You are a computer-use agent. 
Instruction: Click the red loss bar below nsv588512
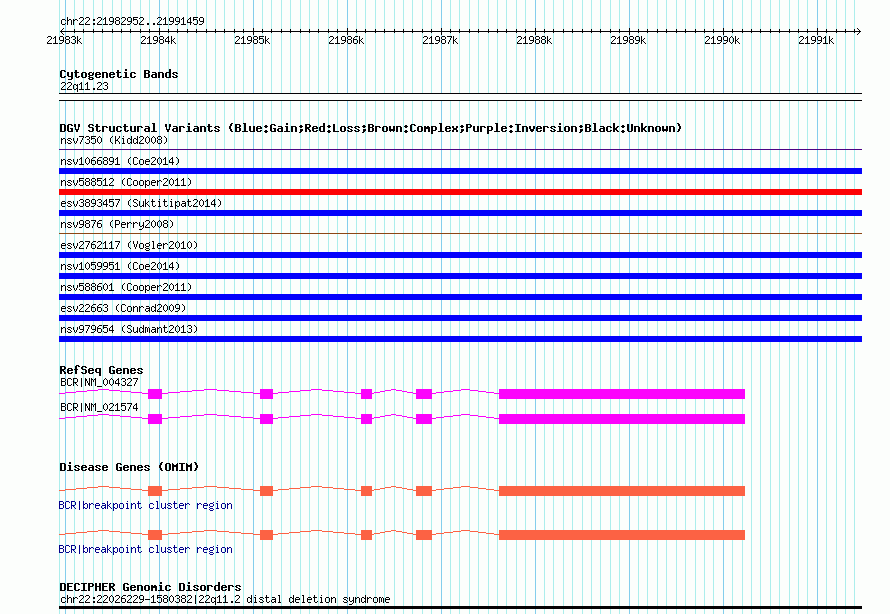[460, 192]
